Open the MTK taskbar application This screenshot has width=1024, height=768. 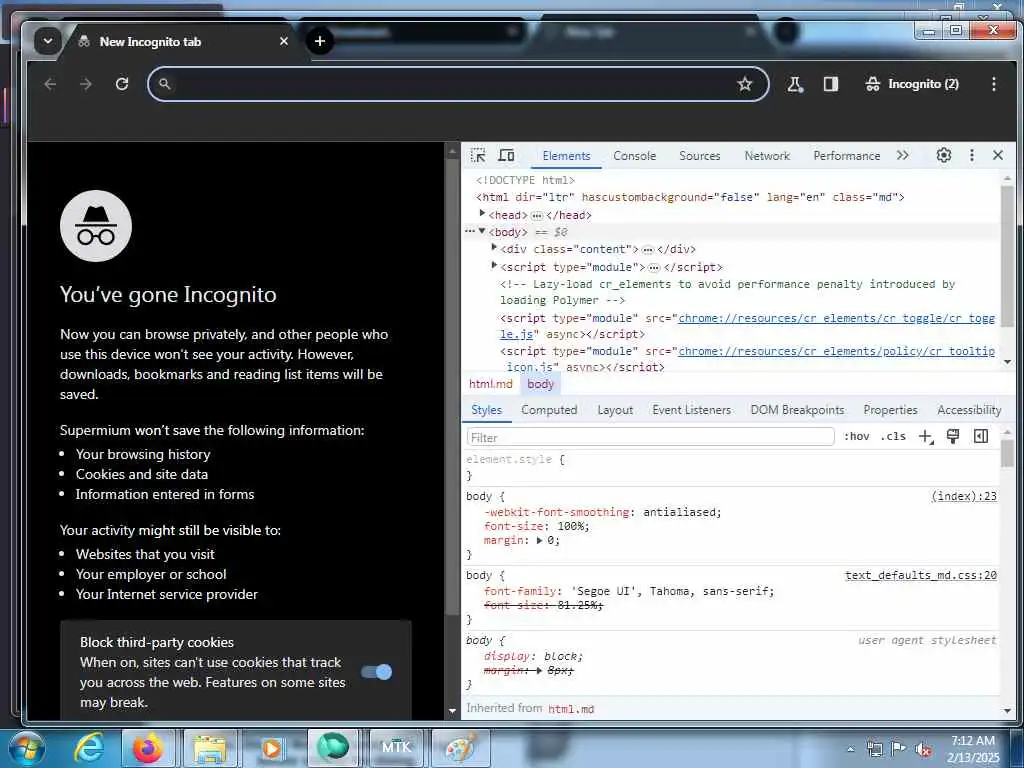point(396,748)
